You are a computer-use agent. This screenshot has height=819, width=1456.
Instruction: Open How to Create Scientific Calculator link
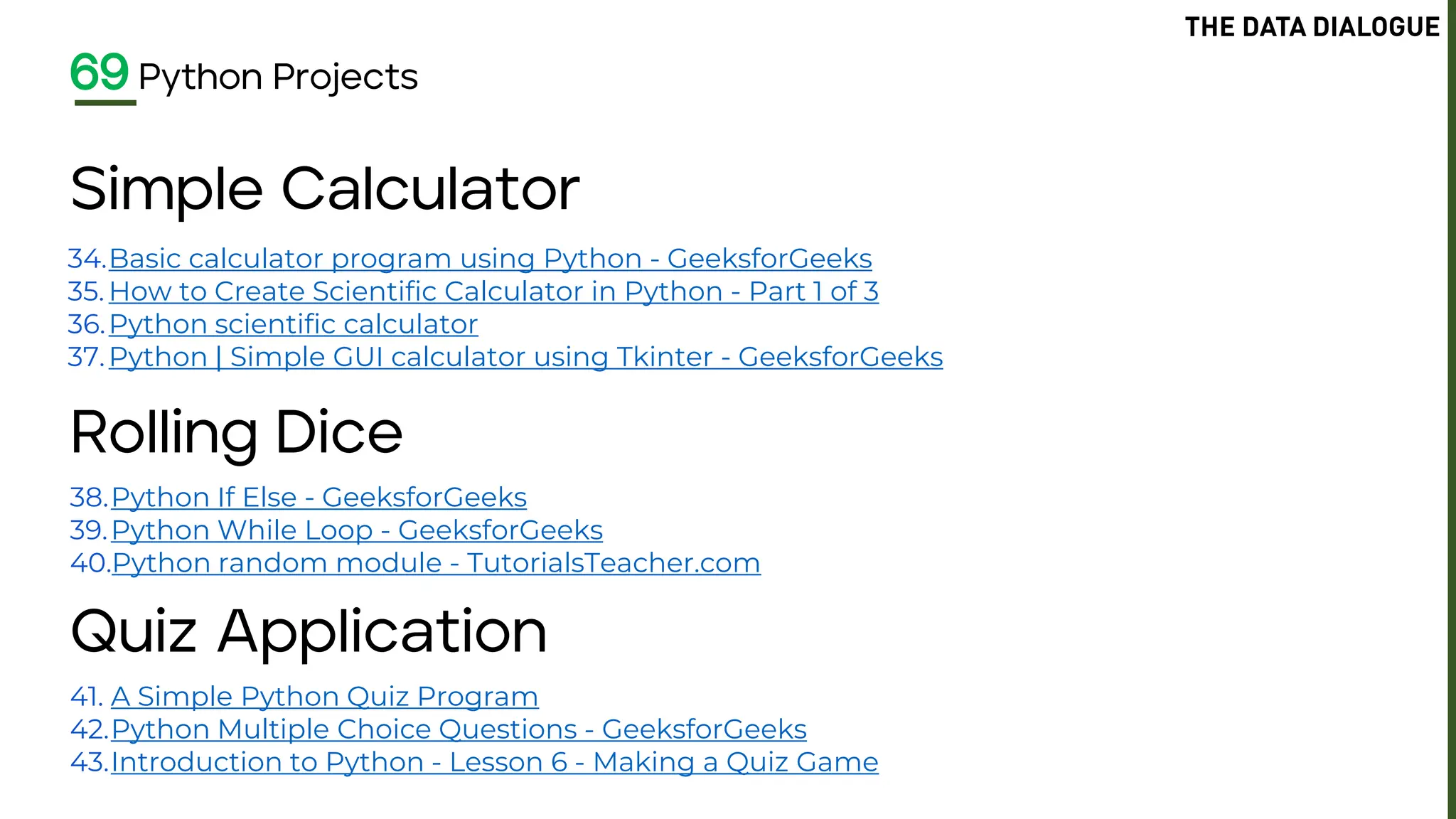click(x=493, y=291)
